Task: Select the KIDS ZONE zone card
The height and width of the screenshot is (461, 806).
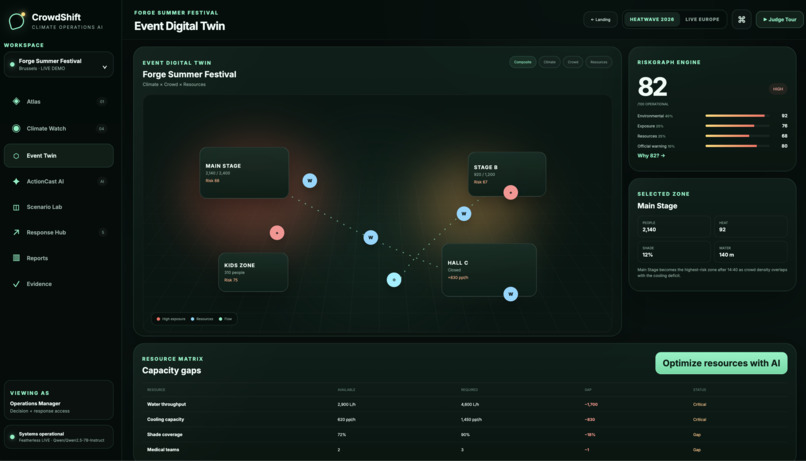Action: 253,272
